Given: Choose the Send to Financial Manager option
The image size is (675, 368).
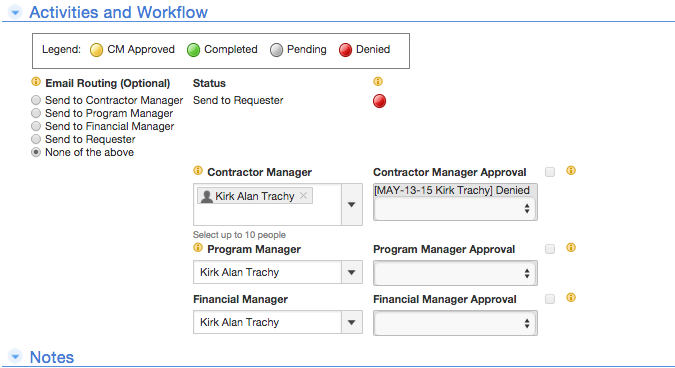Looking at the screenshot, I should click(36, 126).
